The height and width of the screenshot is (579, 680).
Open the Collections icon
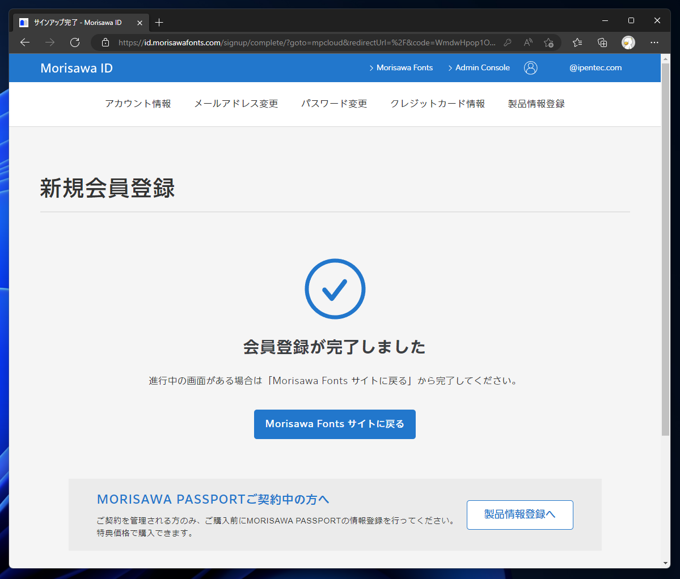click(602, 43)
